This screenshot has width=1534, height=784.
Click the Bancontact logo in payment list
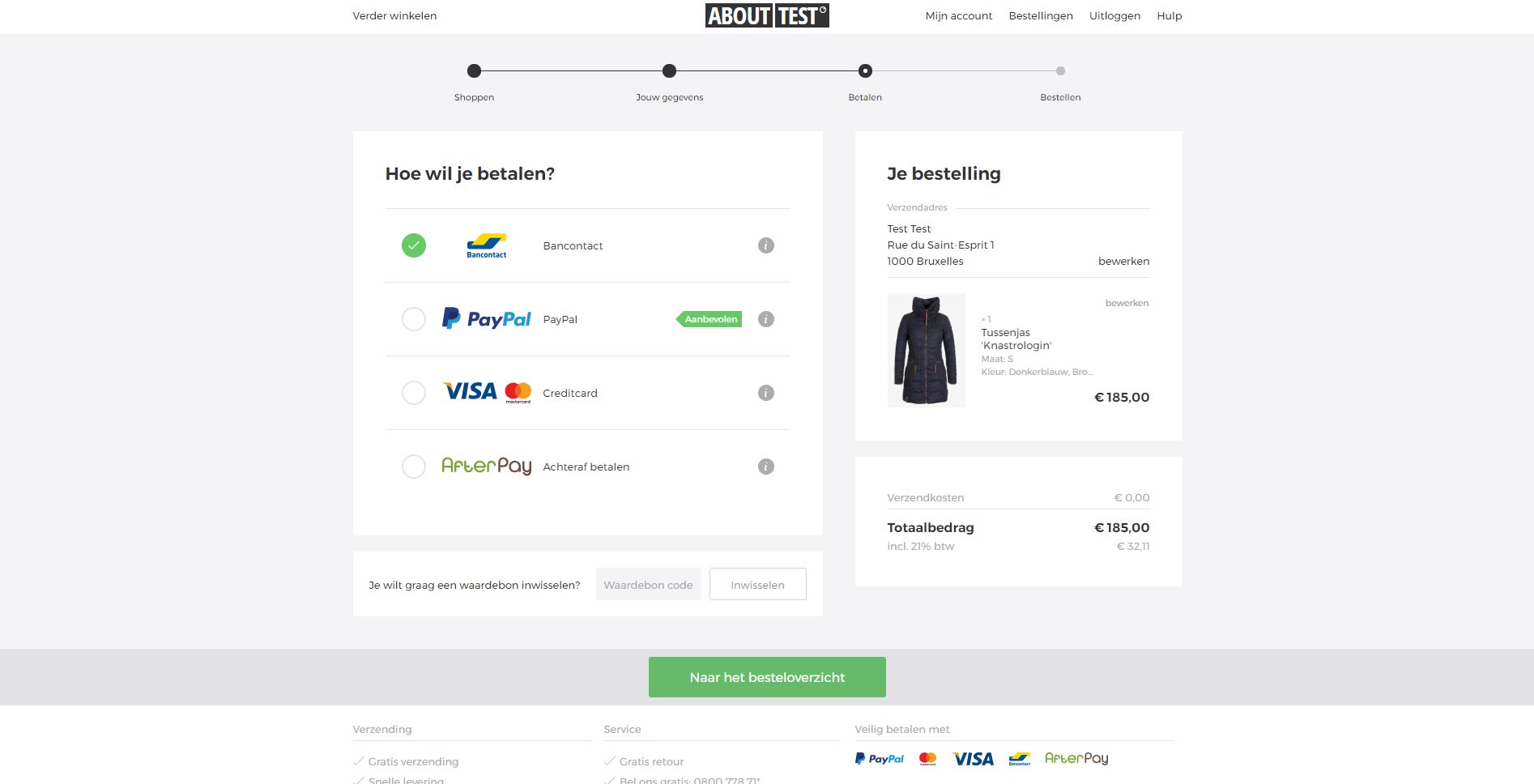pos(486,245)
